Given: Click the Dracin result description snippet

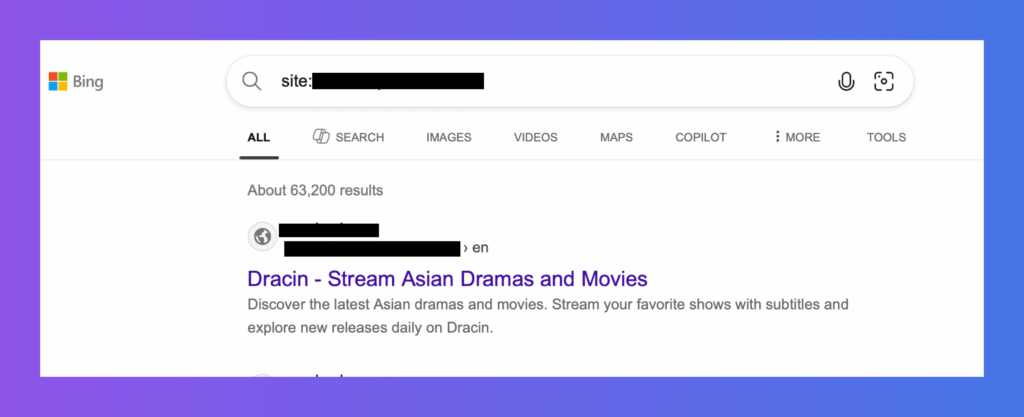Looking at the screenshot, I should [x=547, y=315].
